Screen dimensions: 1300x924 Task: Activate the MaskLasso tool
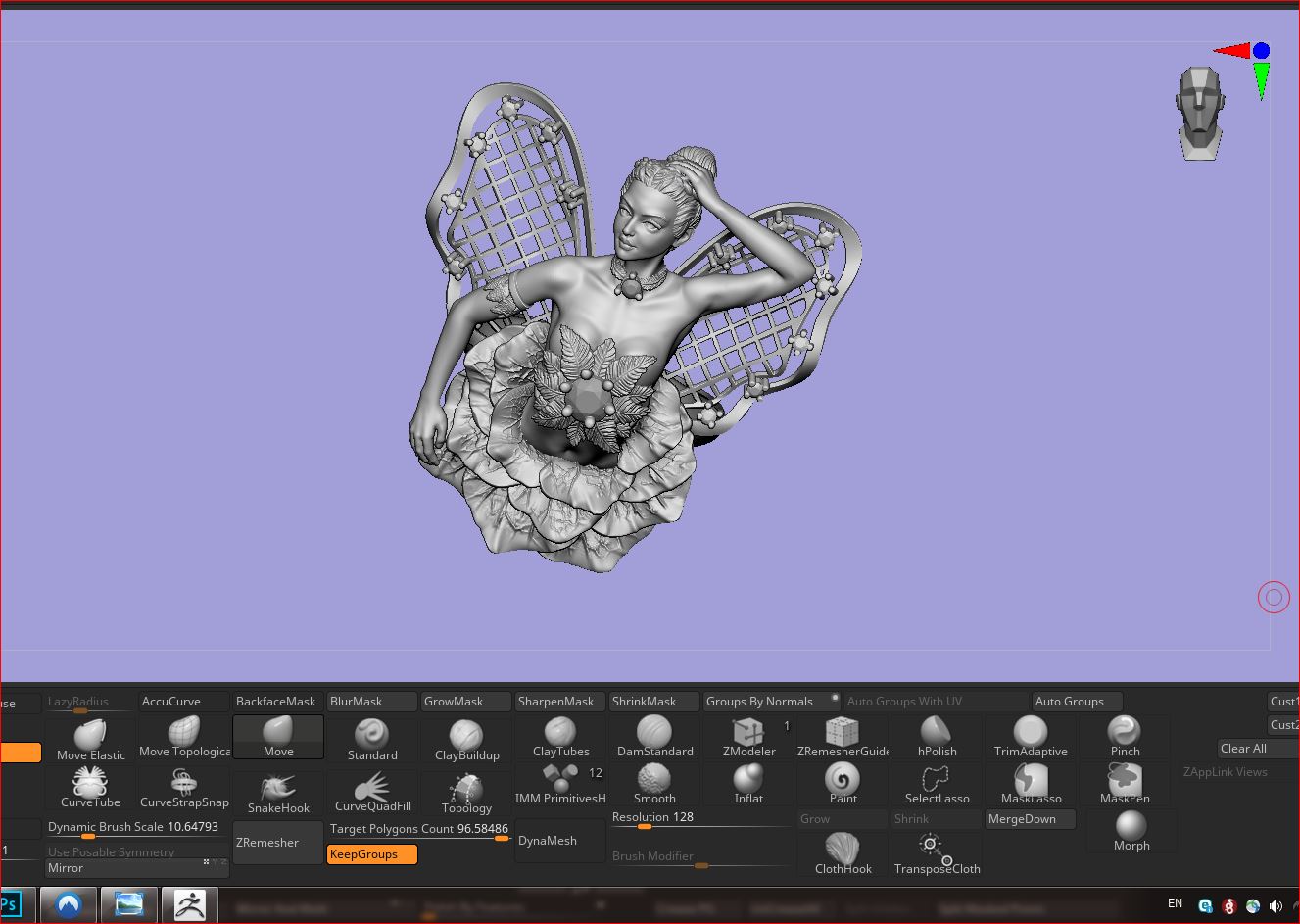pos(1031,784)
